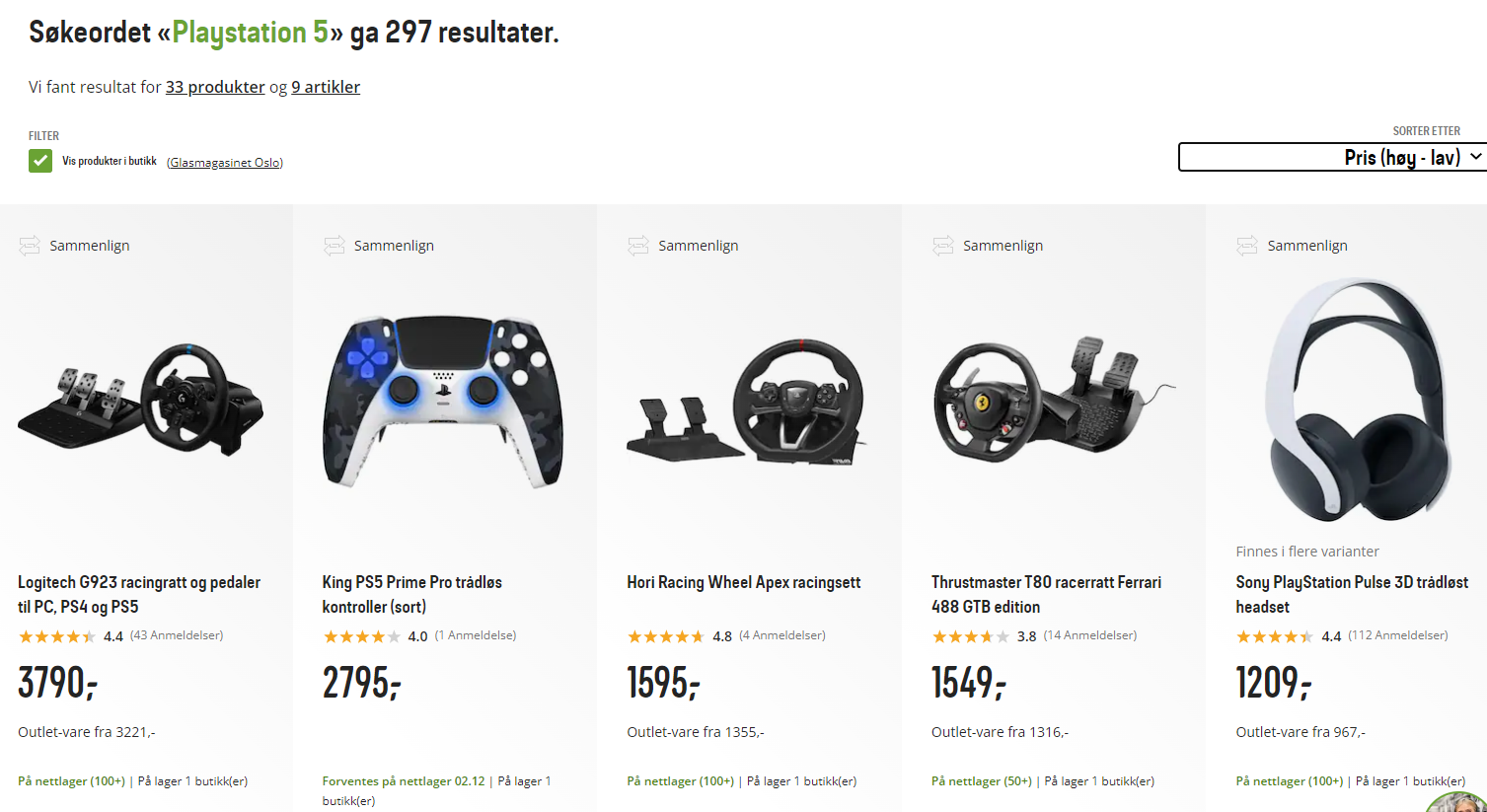Click star rating of Hori Racing Wheel Apex
The height and width of the screenshot is (812, 1487).
tap(666, 636)
